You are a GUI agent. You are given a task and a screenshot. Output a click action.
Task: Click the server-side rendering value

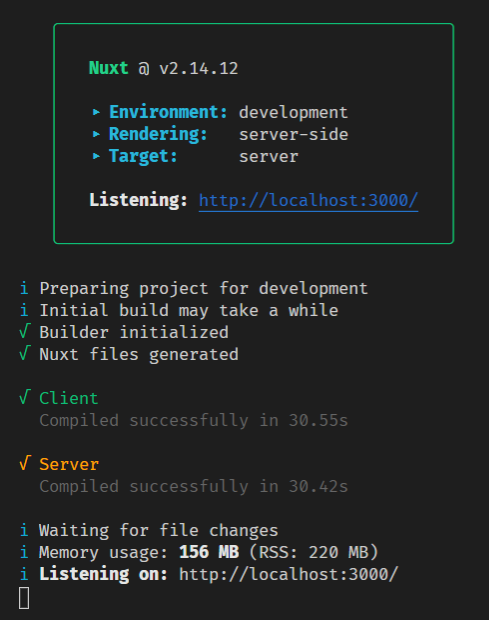[x=294, y=134]
